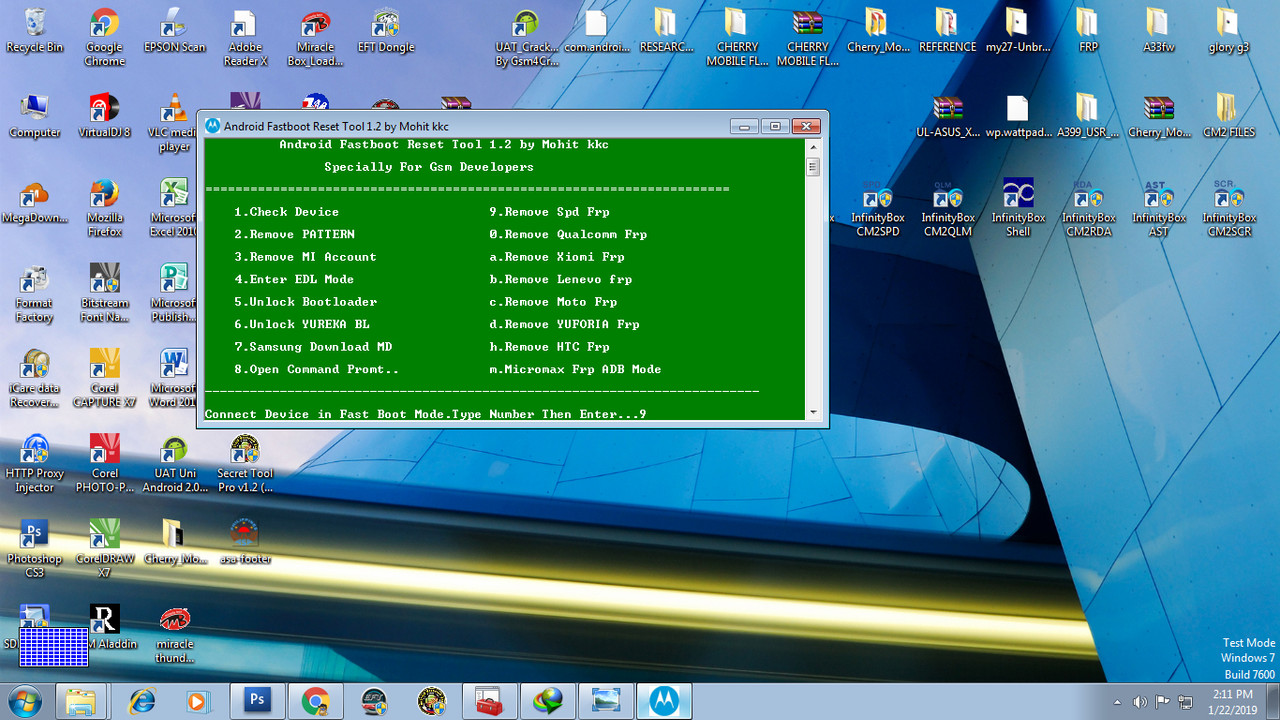Open UAT_Crack By Gsm4Cr icon
Image resolution: width=1280 pixels, height=720 pixels.
click(526, 37)
